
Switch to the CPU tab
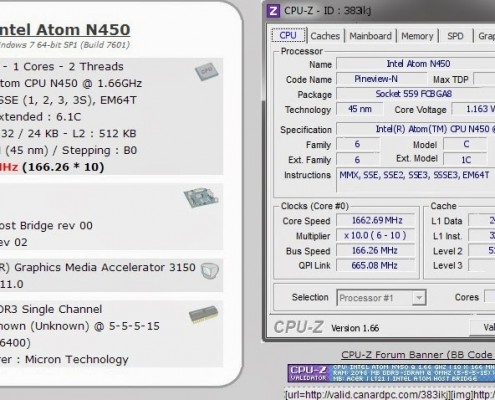click(288, 35)
